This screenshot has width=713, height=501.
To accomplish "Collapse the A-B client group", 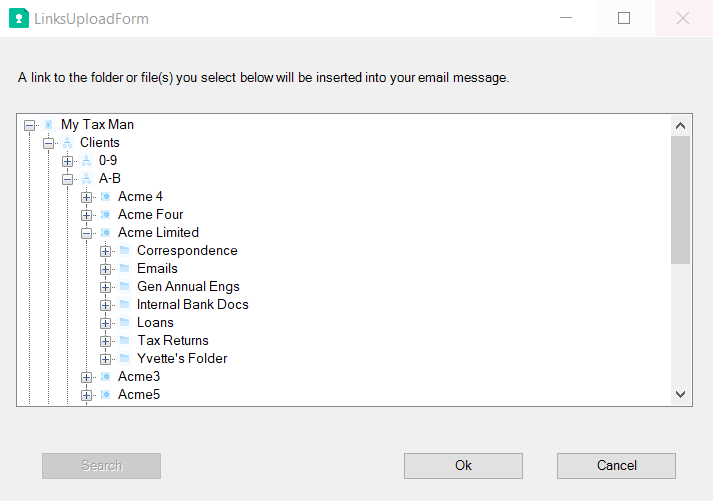I will (x=68, y=179).
